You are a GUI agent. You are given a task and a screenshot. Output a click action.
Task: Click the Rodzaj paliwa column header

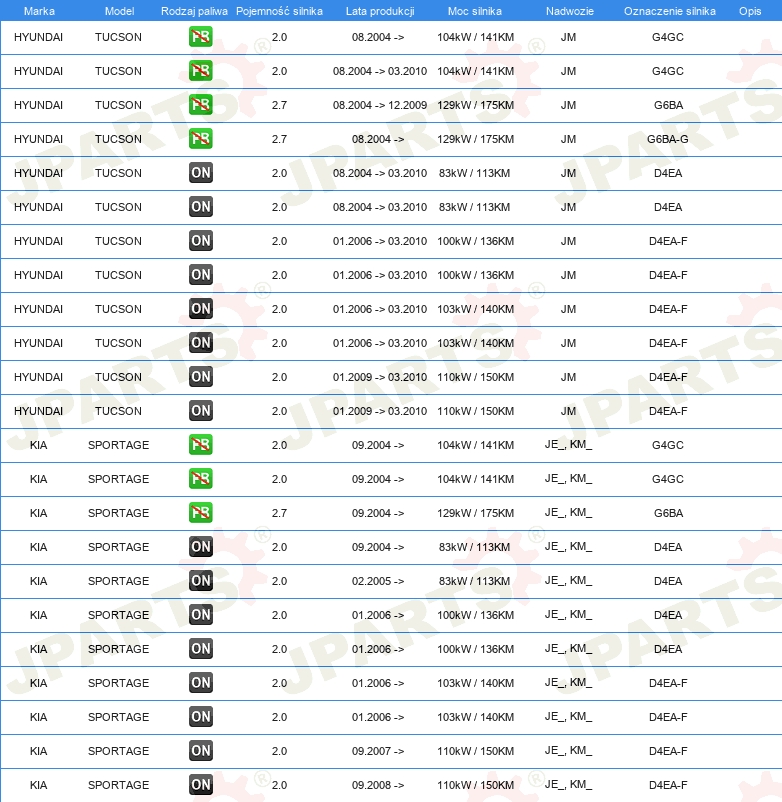pos(194,11)
